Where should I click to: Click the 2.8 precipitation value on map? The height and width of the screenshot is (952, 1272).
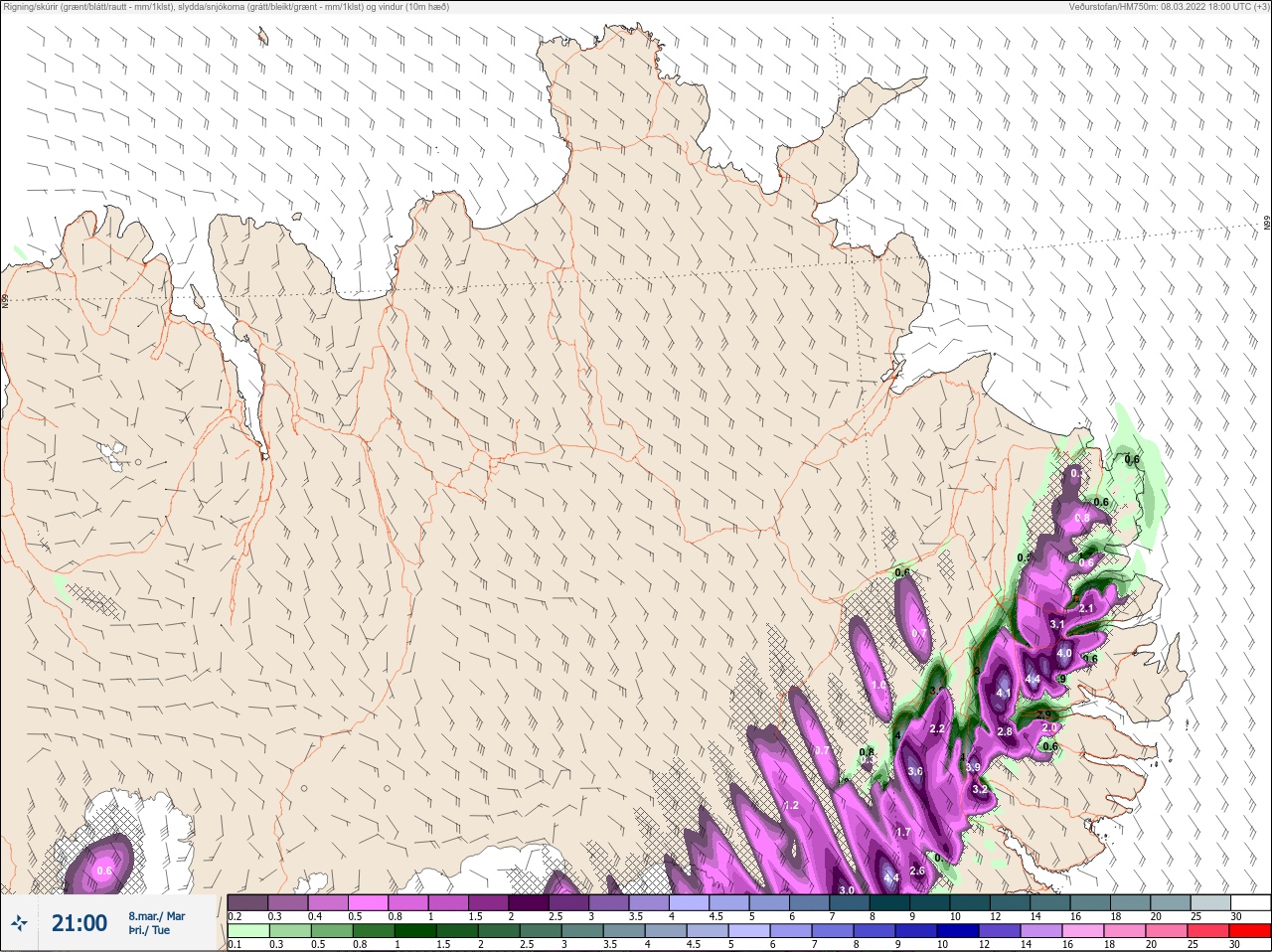(x=1004, y=731)
